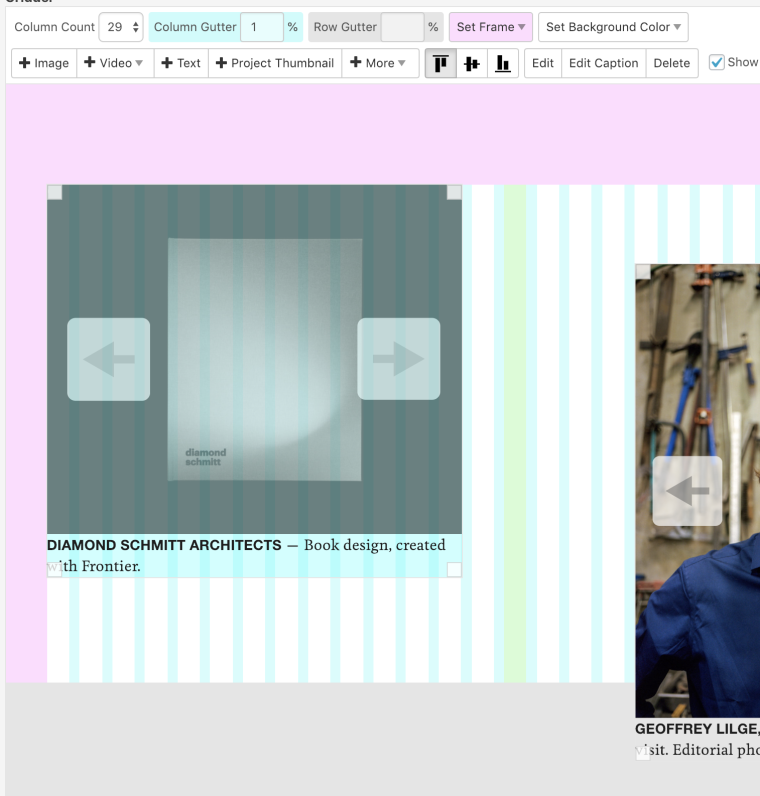The height and width of the screenshot is (796, 760).
Task: Open the + More menu
Action: point(378,63)
